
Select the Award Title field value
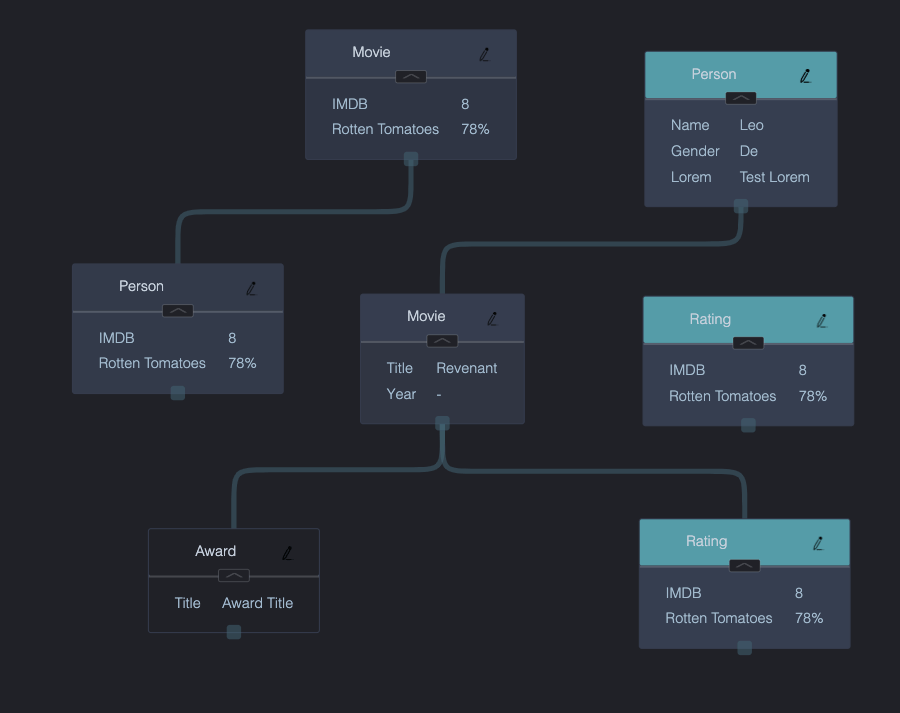257,603
